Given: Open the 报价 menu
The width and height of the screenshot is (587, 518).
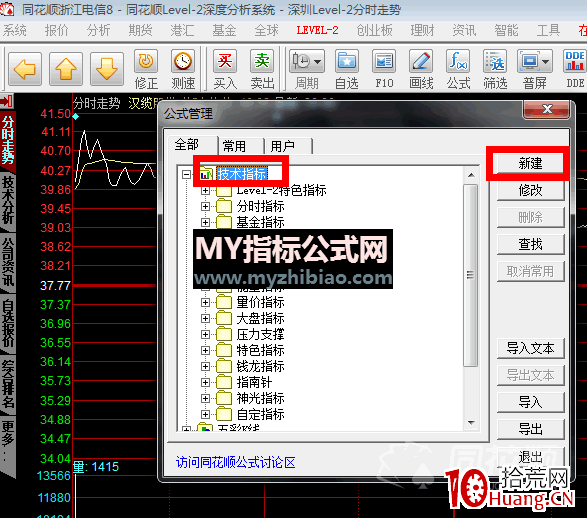Looking at the screenshot, I should tap(57, 30).
